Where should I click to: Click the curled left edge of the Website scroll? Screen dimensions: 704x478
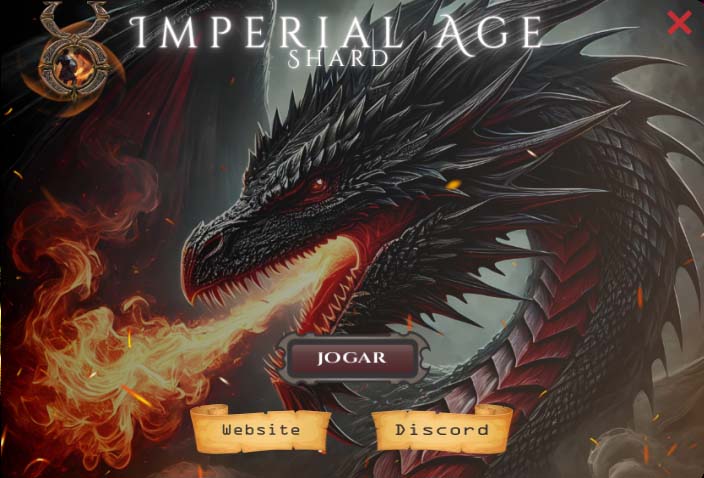pyautogui.click(x=204, y=428)
